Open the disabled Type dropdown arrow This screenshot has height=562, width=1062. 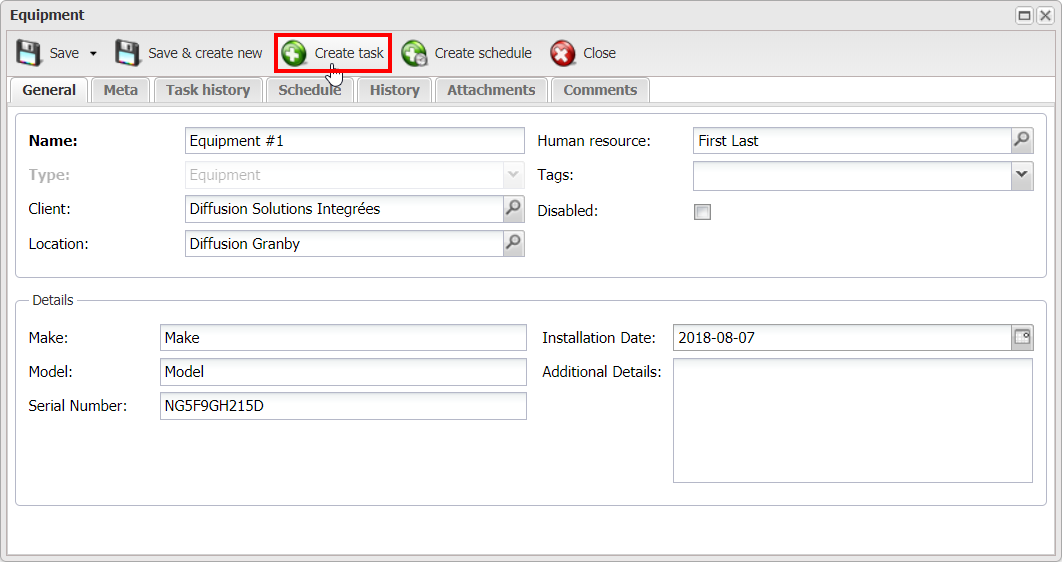coord(513,175)
